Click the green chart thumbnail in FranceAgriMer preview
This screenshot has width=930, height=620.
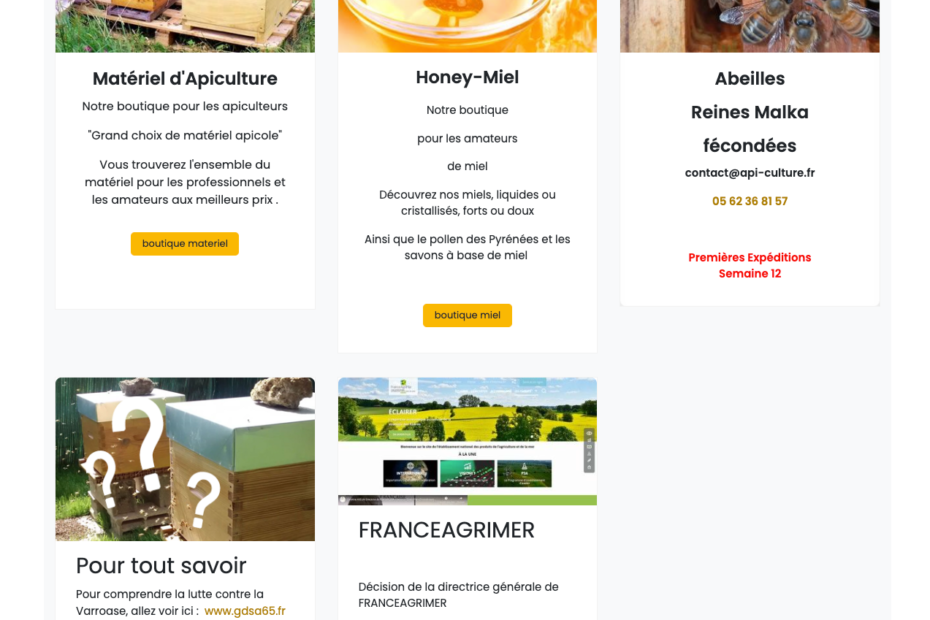(x=467, y=473)
